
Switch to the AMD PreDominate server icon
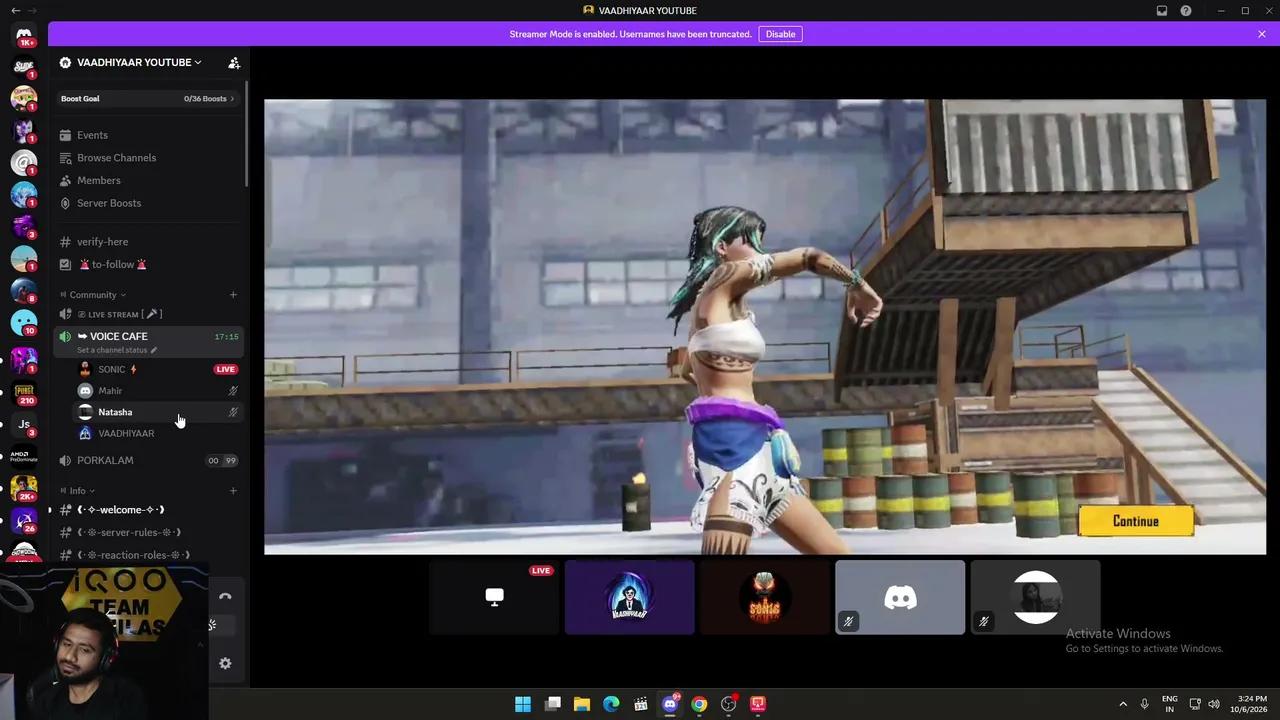coord(24,457)
